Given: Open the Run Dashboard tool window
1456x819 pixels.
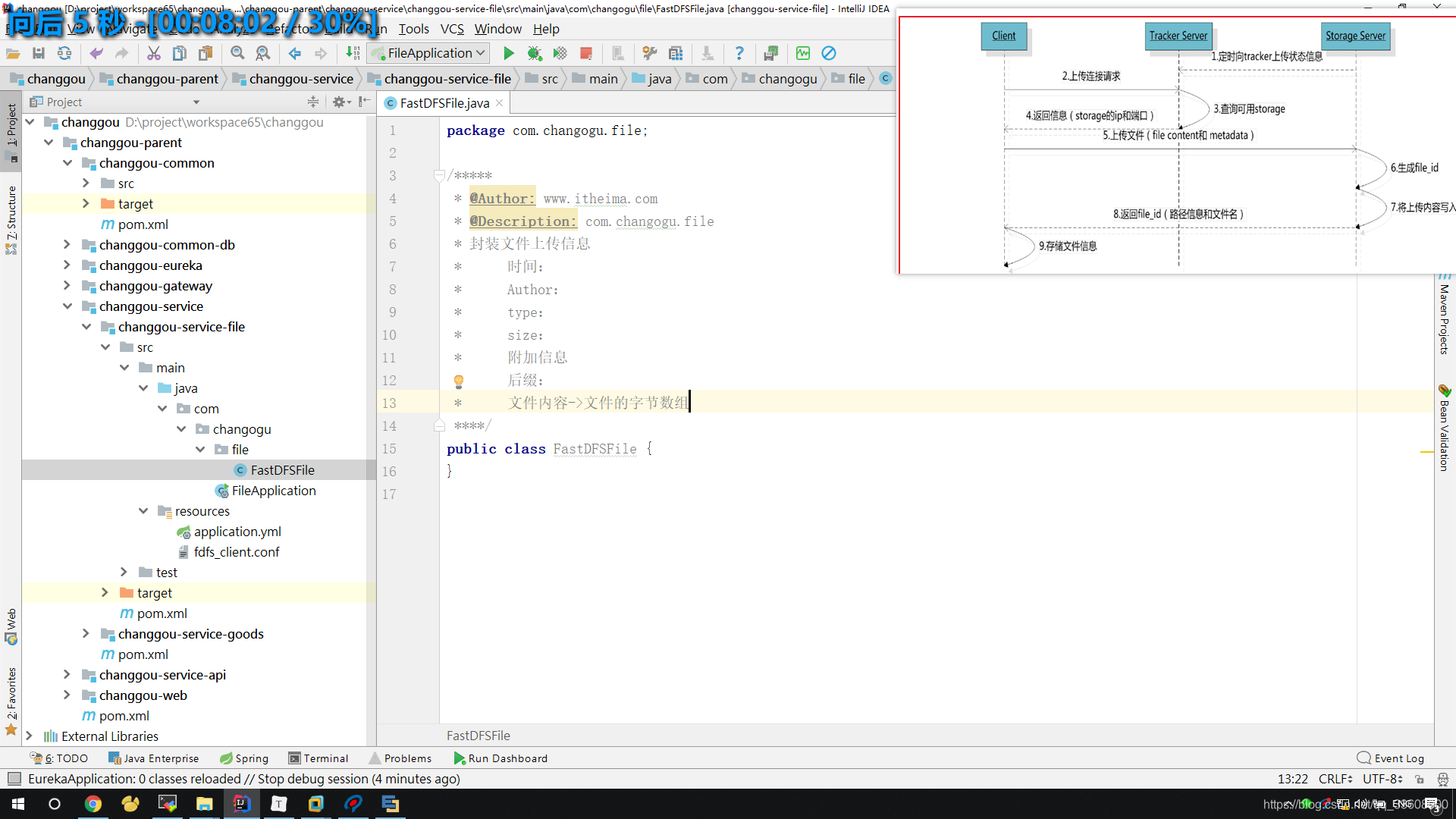Looking at the screenshot, I should coord(500,758).
